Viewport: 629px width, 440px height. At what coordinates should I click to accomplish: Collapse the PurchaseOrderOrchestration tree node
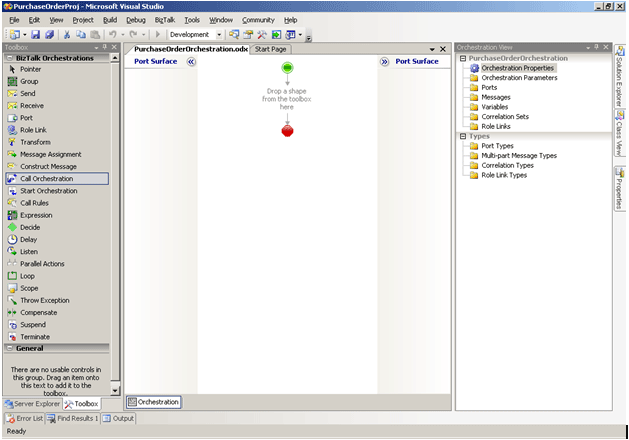tap(463, 59)
